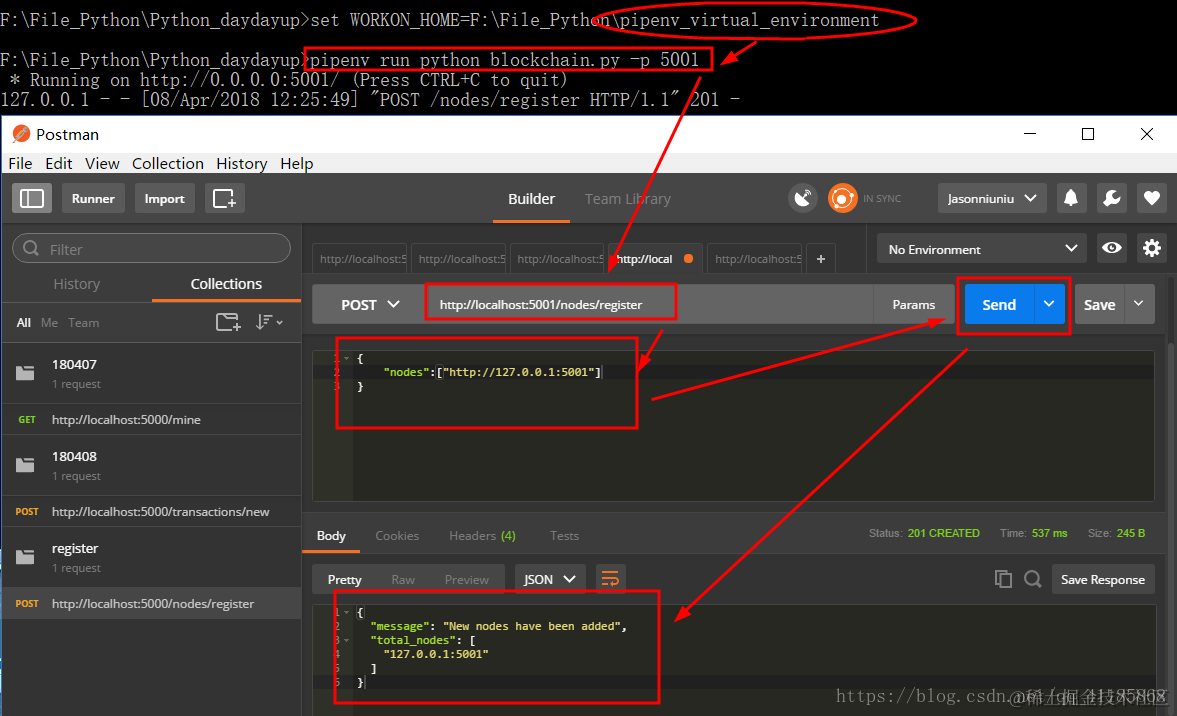Screen dimensions: 1177x716
Task: Click the orange sync status icon
Action: click(842, 199)
